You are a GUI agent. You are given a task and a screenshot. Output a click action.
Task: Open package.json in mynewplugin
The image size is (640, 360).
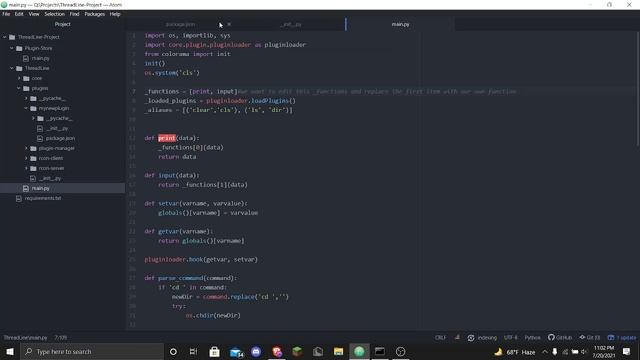click(x=60, y=138)
